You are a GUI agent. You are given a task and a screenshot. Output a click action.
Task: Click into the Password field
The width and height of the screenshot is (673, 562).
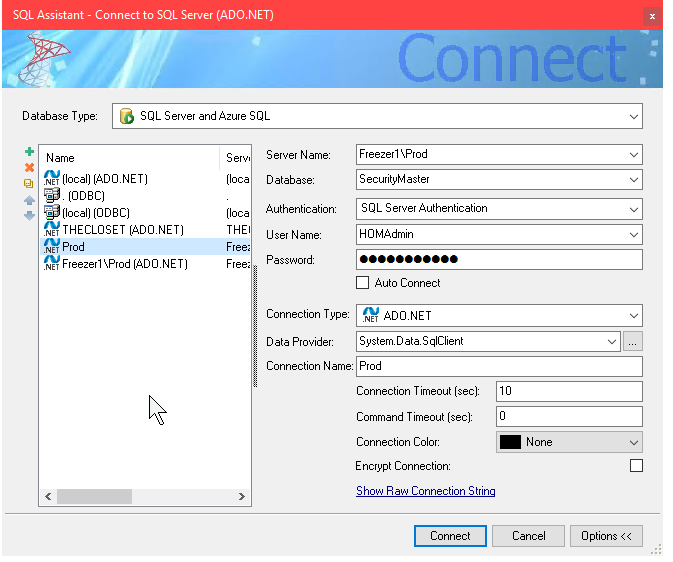(x=499, y=260)
